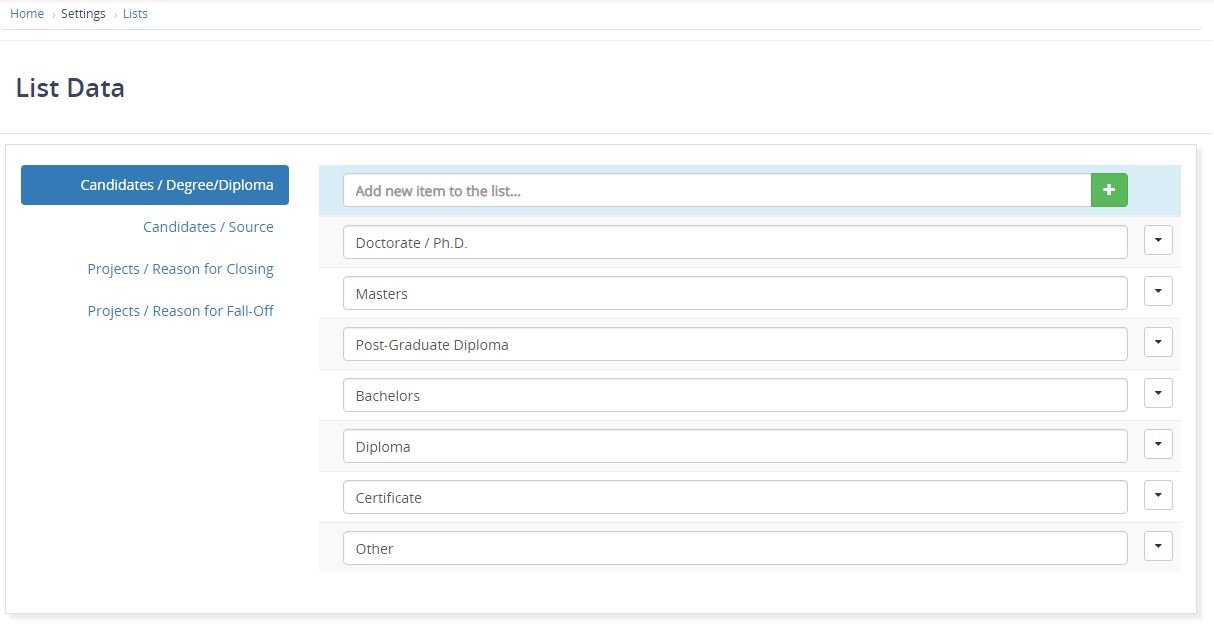Image resolution: width=1214 pixels, height=630 pixels.
Task: Edit the Certificate text field
Action: [735, 497]
